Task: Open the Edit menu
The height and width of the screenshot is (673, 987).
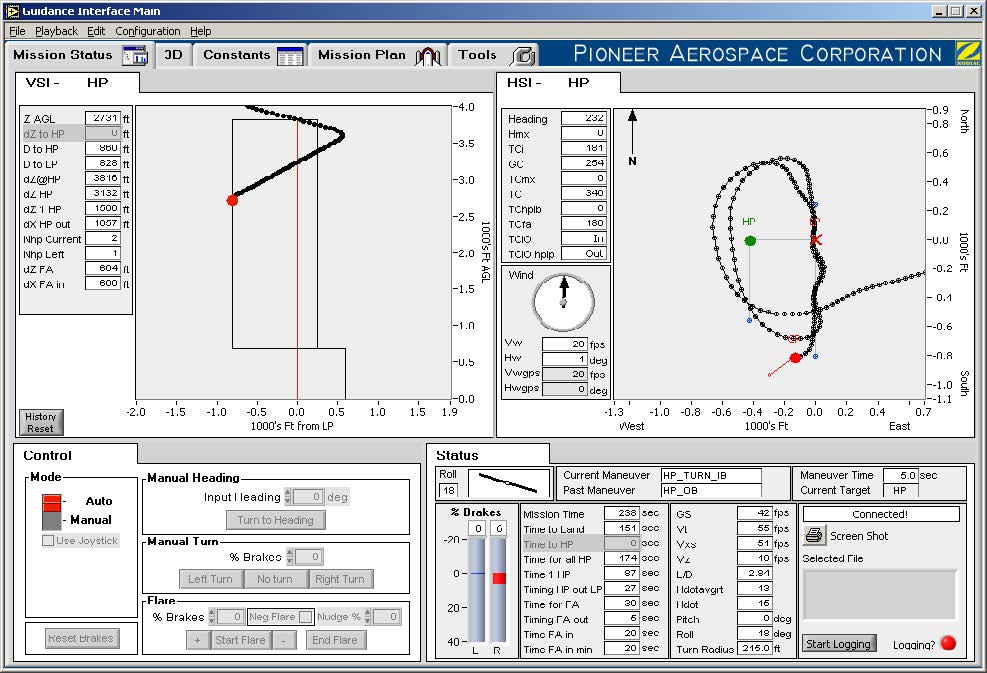Action: (x=96, y=31)
